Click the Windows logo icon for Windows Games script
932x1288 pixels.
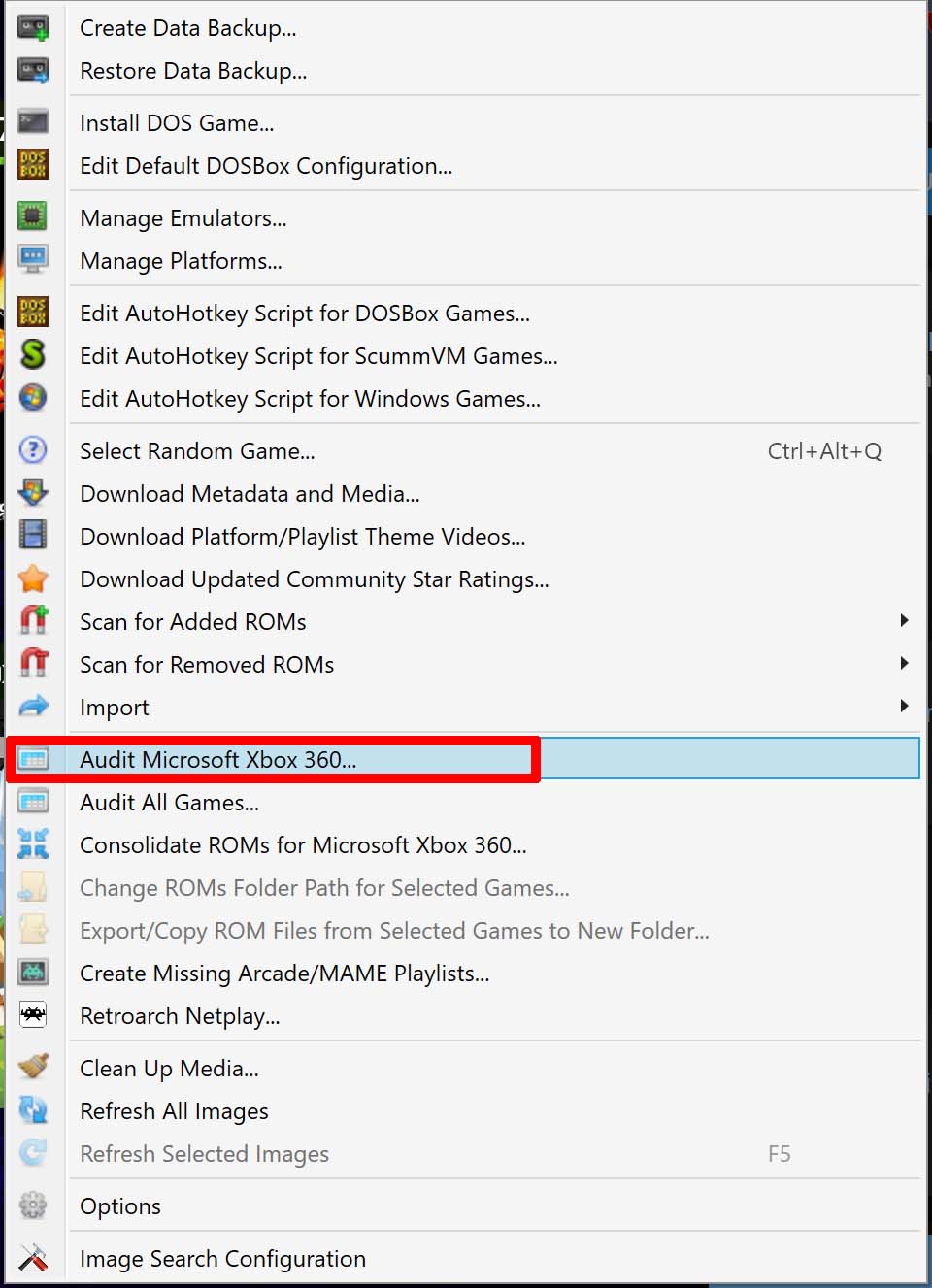click(33, 398)
